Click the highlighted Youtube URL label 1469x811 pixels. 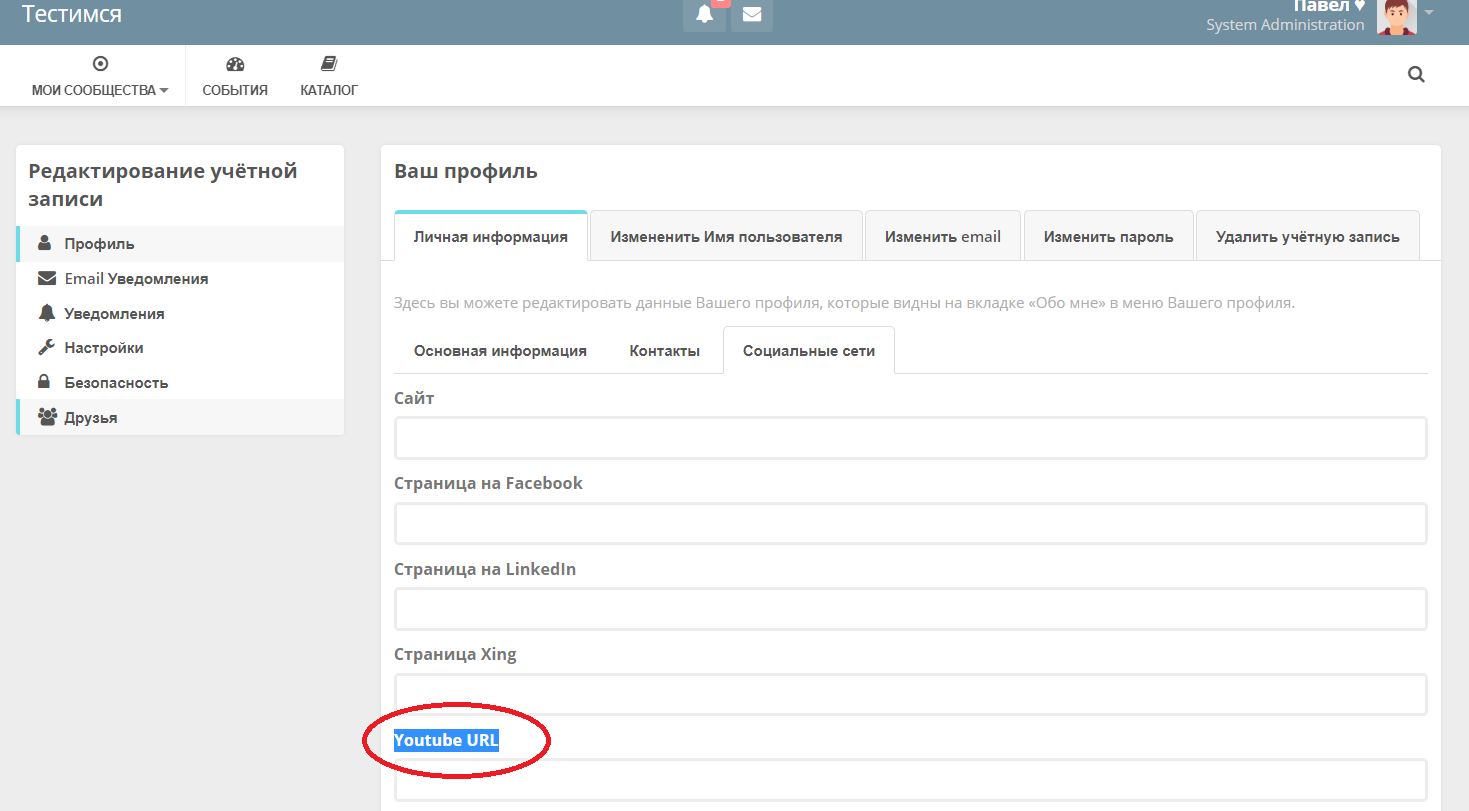click(x=446, y=740)
